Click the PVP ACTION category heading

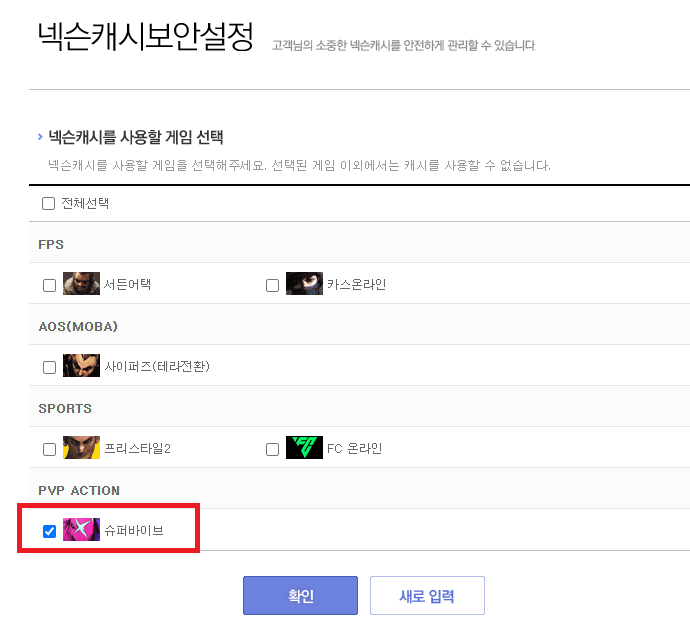[79, 491]
